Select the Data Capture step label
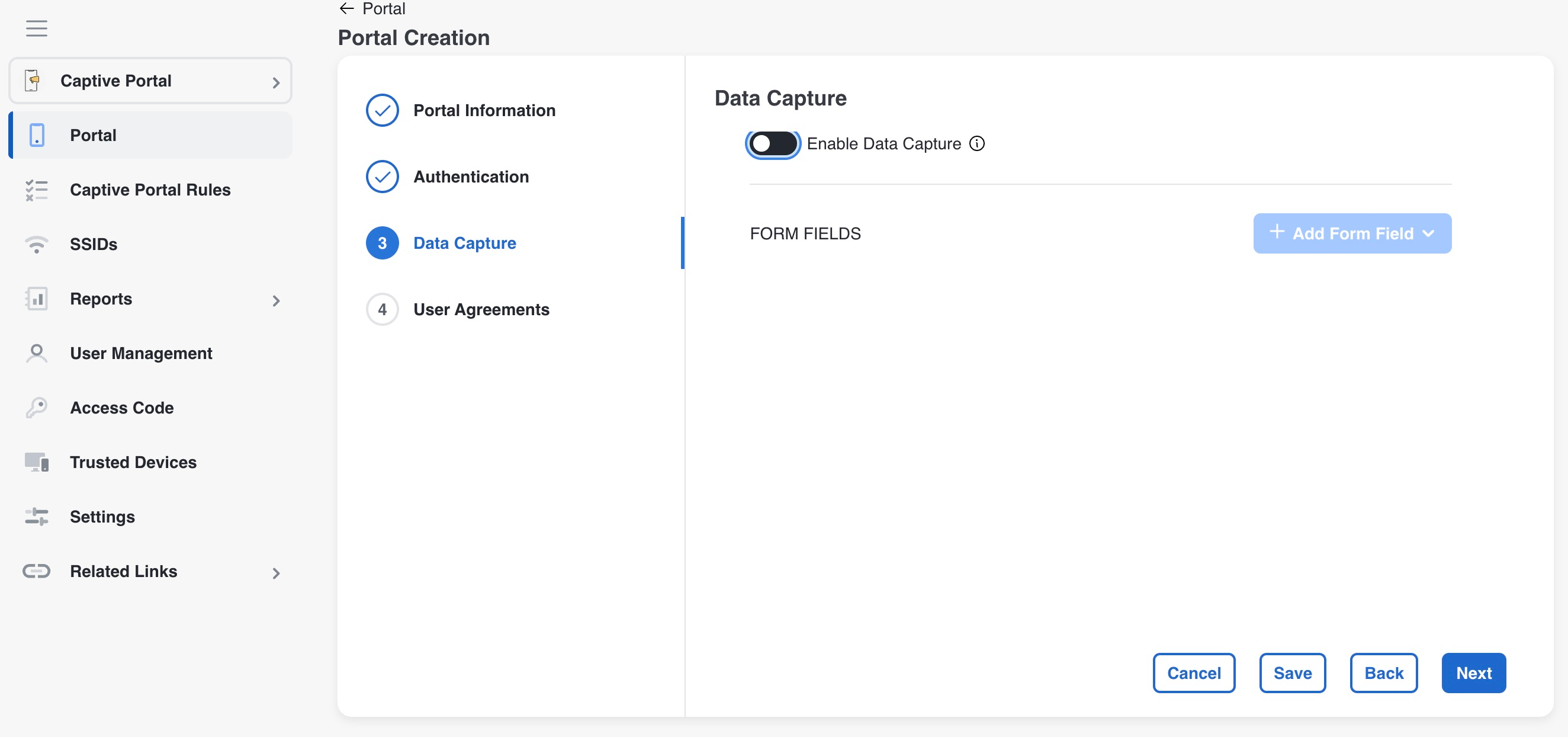Viewport: 1568px width, 737px height. 464,243
